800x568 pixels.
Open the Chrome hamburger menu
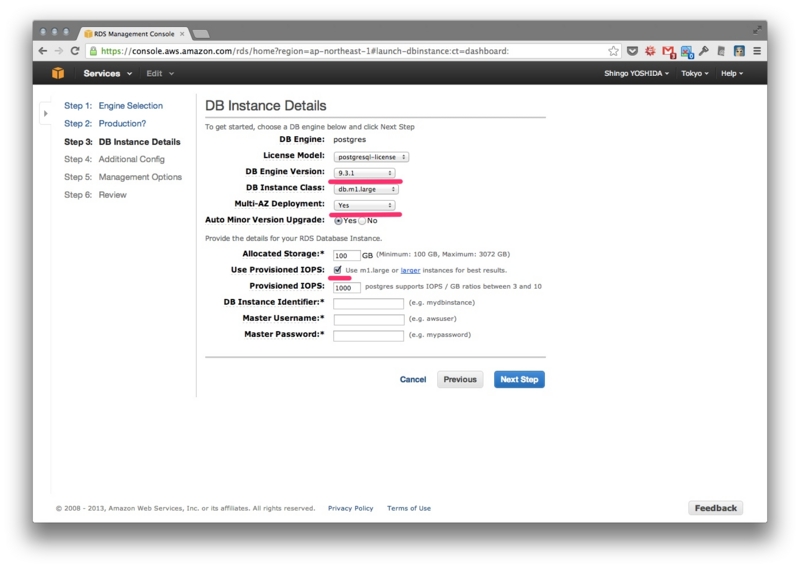[757, 51]
